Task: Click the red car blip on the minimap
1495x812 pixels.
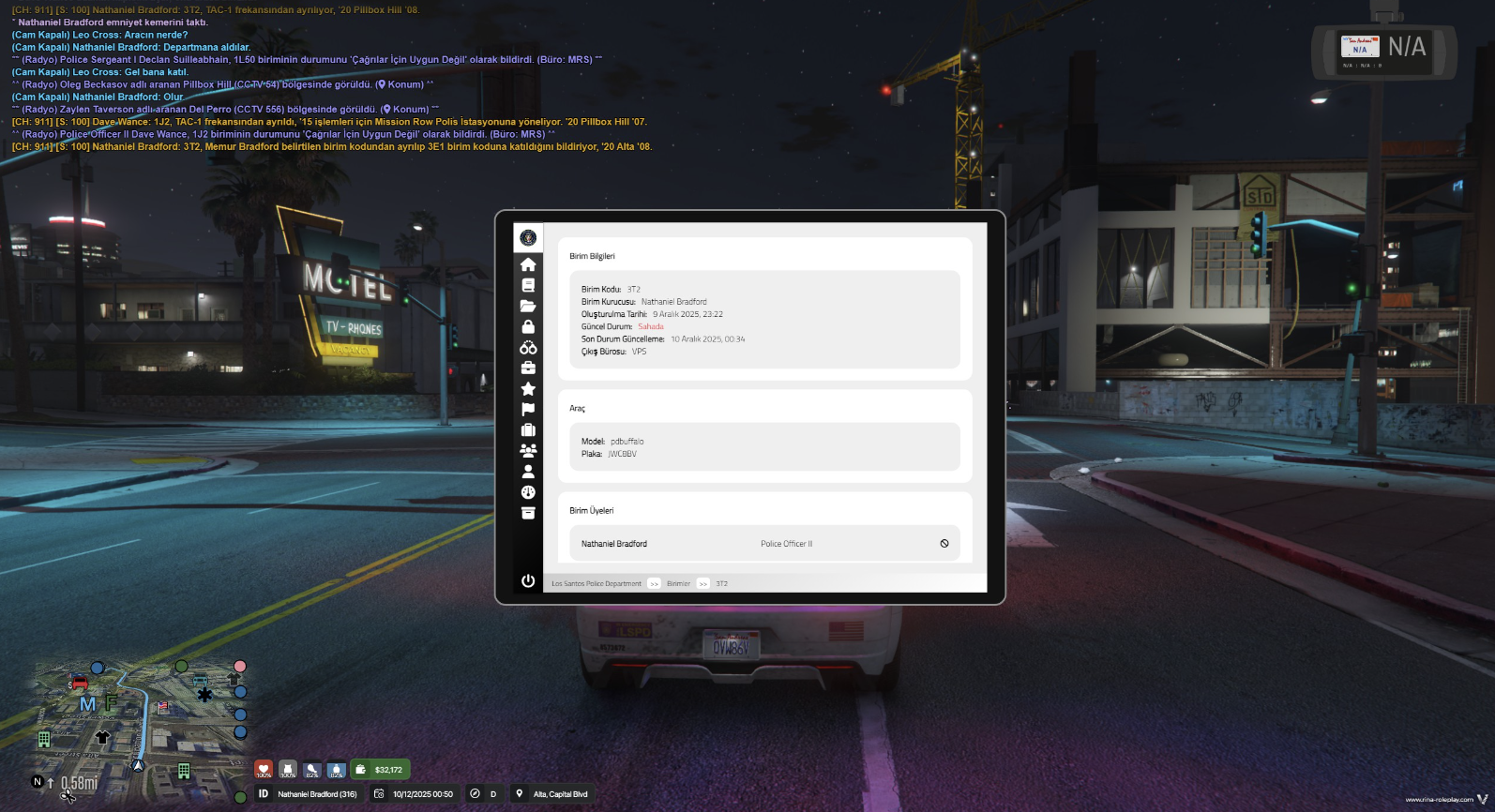Action: coord(80,682)
